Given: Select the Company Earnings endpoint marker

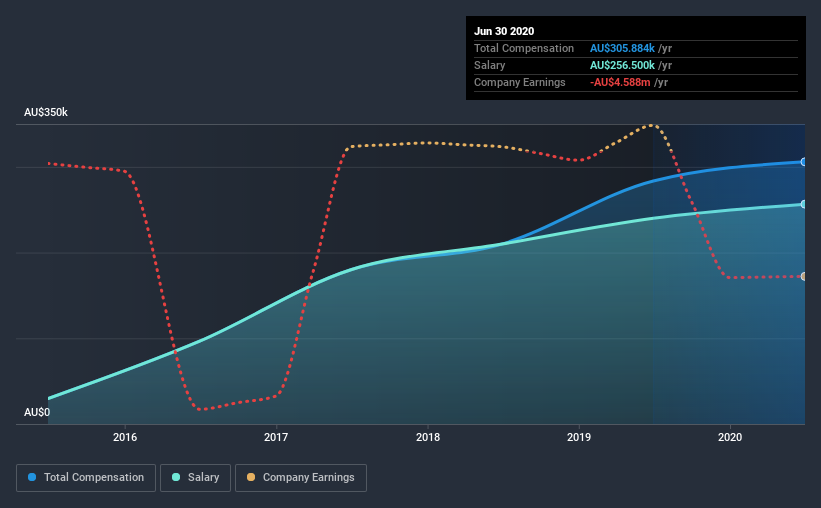Looking at the screenshot, I should pos(803,277).
